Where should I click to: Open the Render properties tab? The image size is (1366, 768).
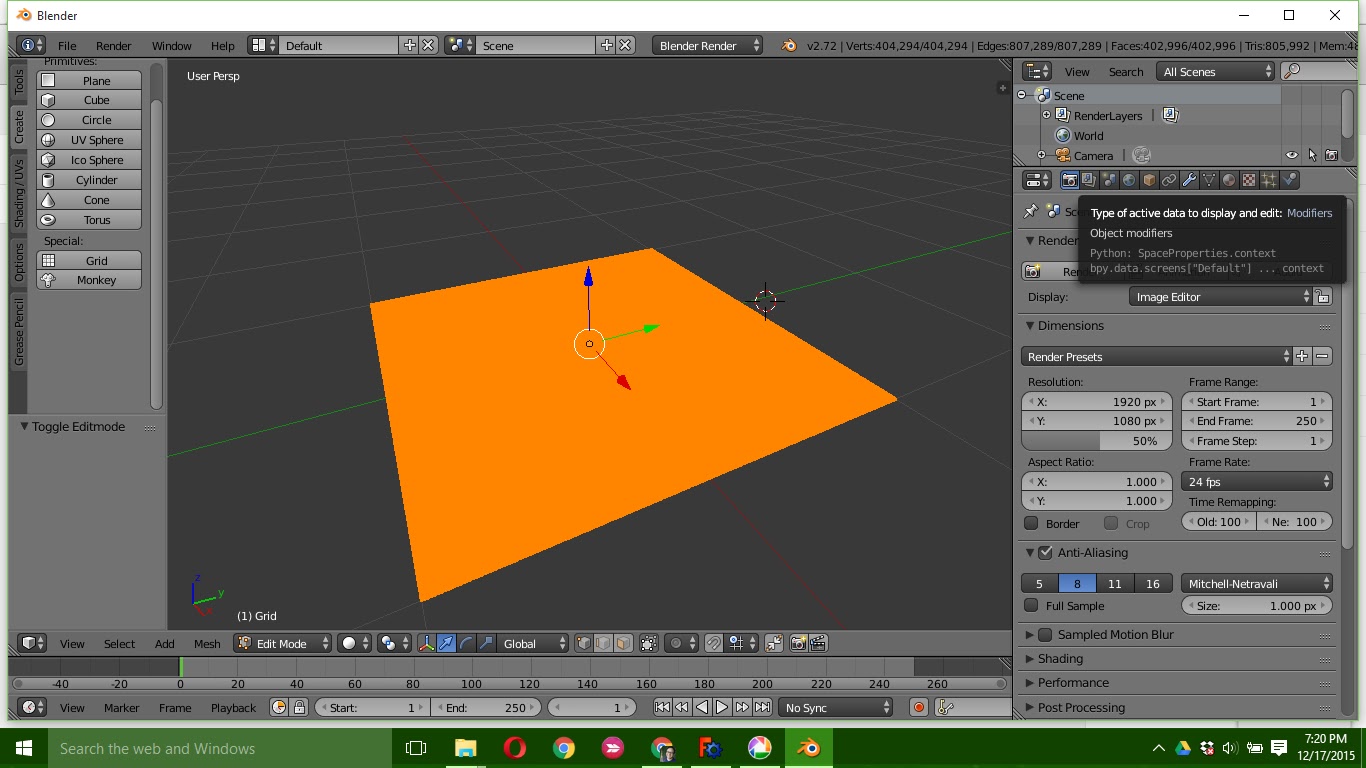tap(1071, 179)
